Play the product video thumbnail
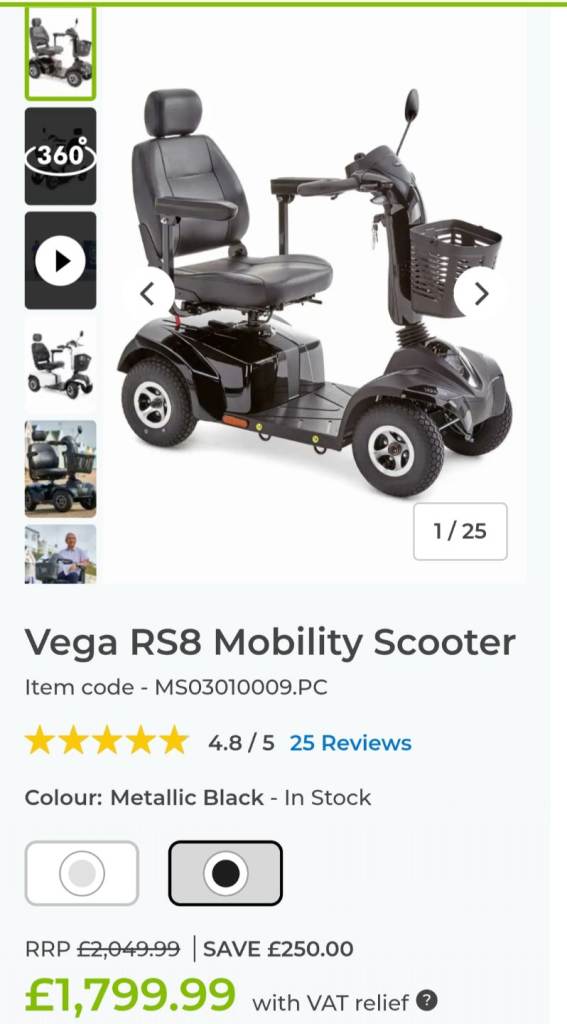This screenshot has height=1024, width=567. 60,261
